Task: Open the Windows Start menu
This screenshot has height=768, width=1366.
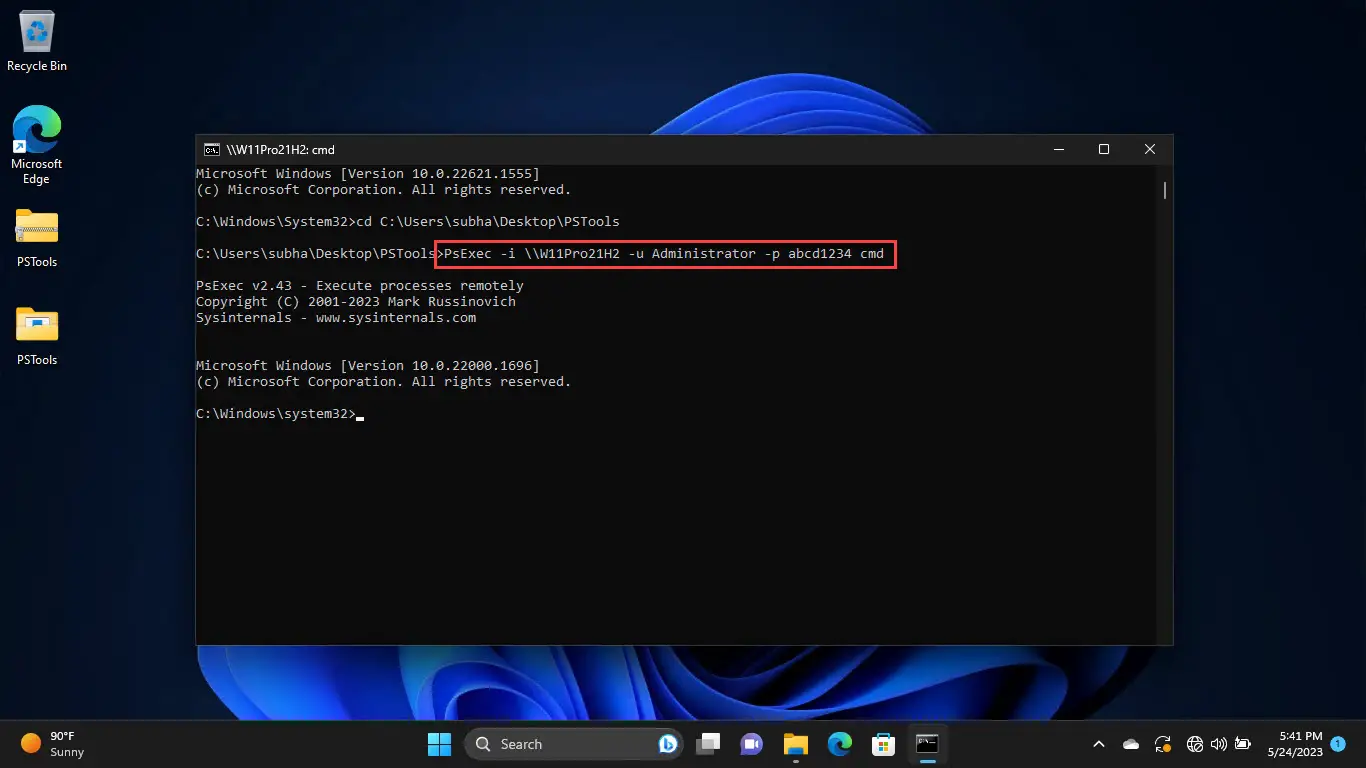Action: (x=439, y=744)
